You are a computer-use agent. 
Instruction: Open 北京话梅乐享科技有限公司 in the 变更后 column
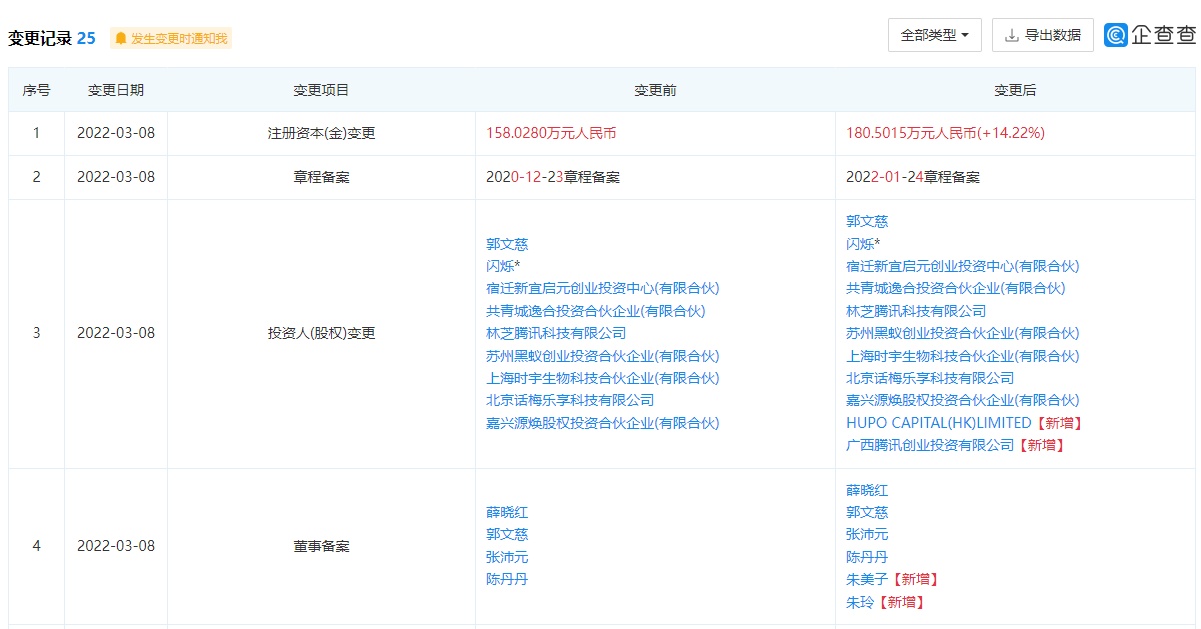930,378
